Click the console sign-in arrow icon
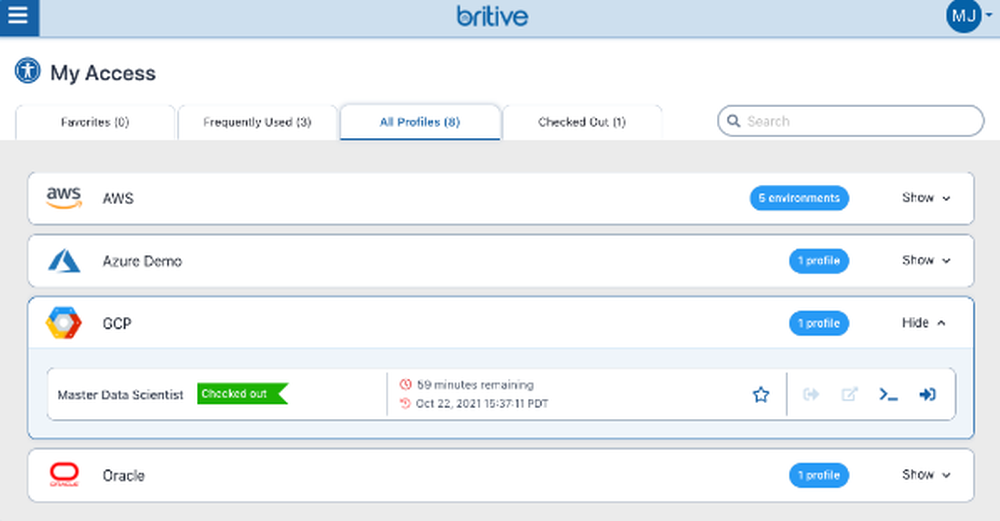The height and width of the screenshot is (521, 1000). pos(927,394)
